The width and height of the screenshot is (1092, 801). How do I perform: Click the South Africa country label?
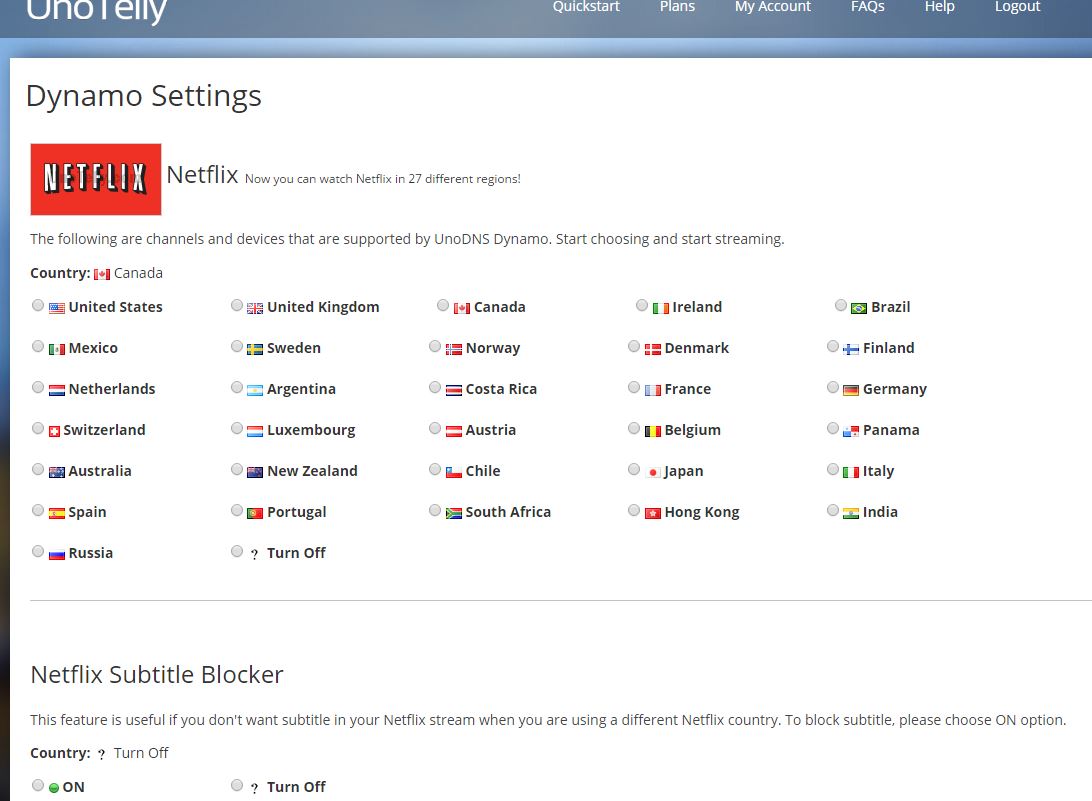pos(508,512)
